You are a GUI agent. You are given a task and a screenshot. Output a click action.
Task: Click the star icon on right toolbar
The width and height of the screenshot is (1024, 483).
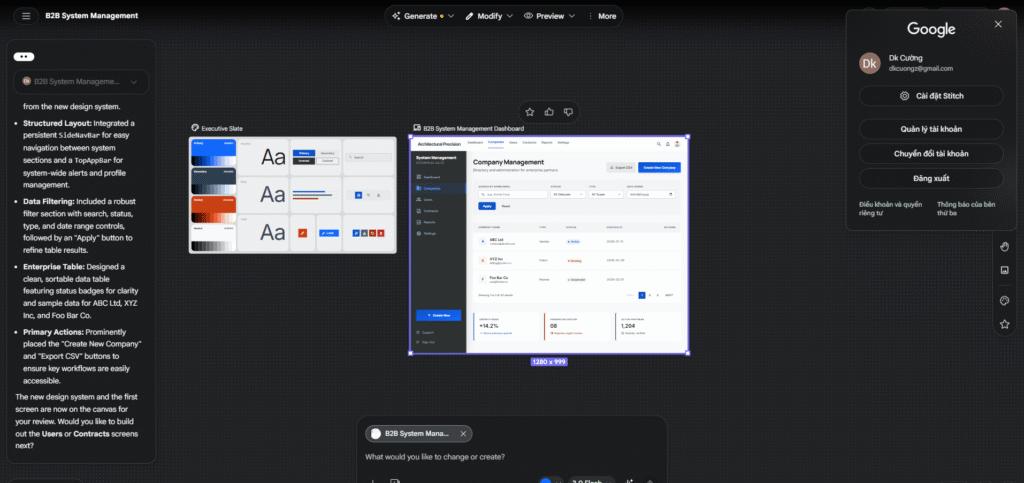pyautogui.click(x=1004, y=324)
